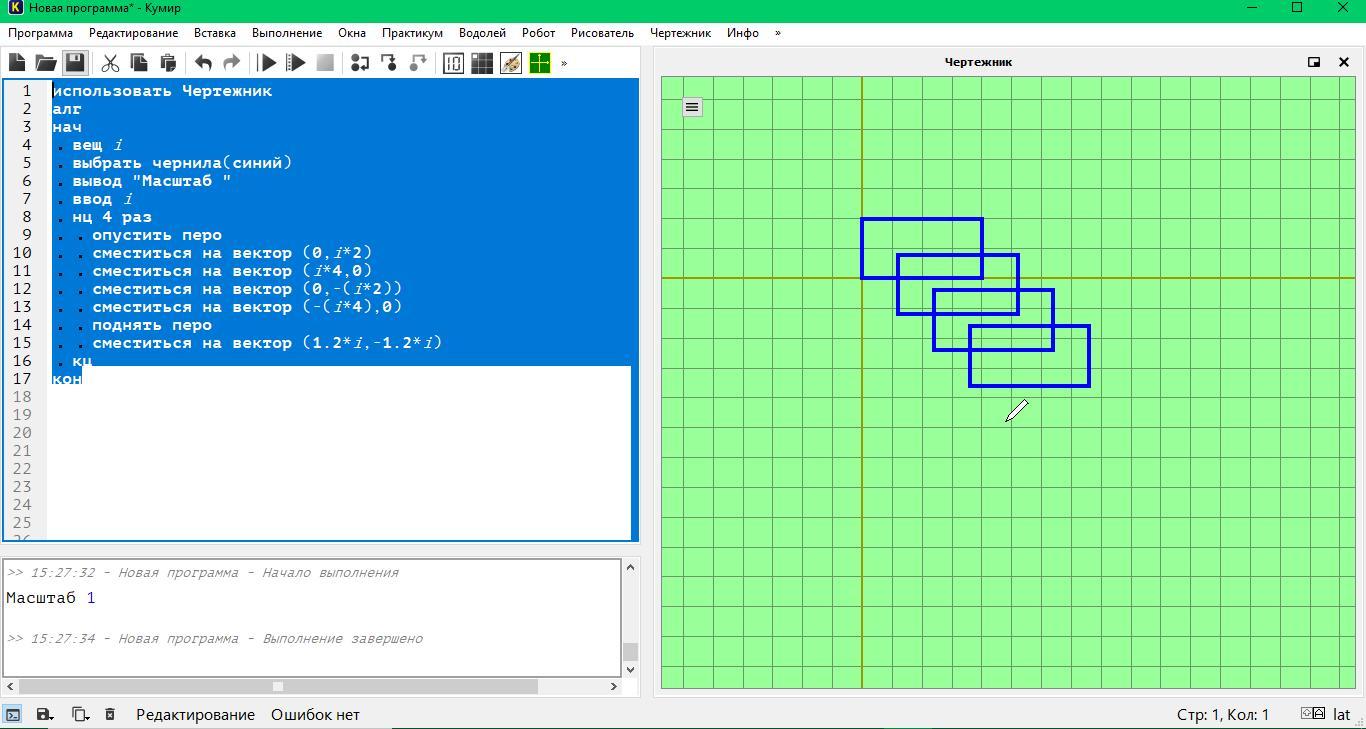Step out to the algorithm's end
Viewport: 1366px width, 729px height.
coord(418,63)
